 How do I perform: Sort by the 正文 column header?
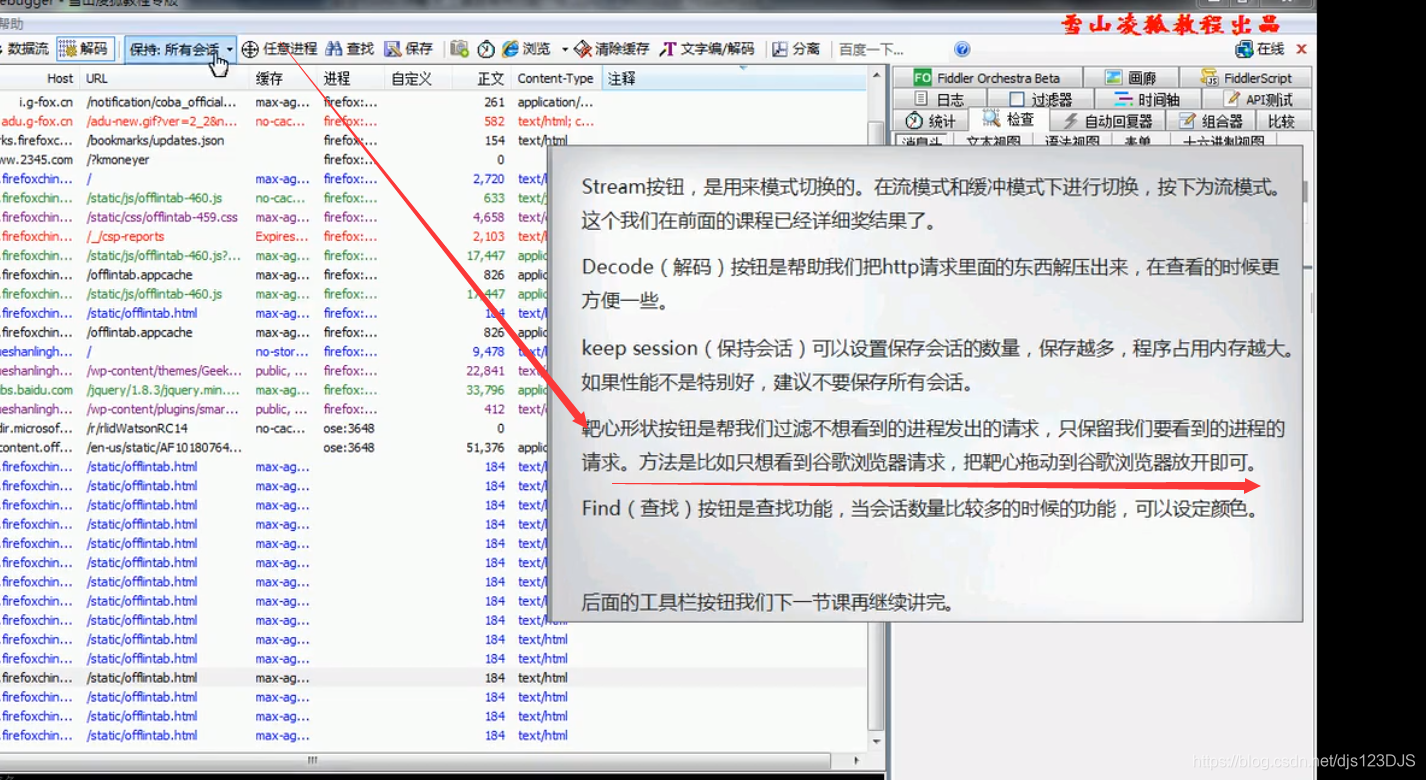point(482,78)
